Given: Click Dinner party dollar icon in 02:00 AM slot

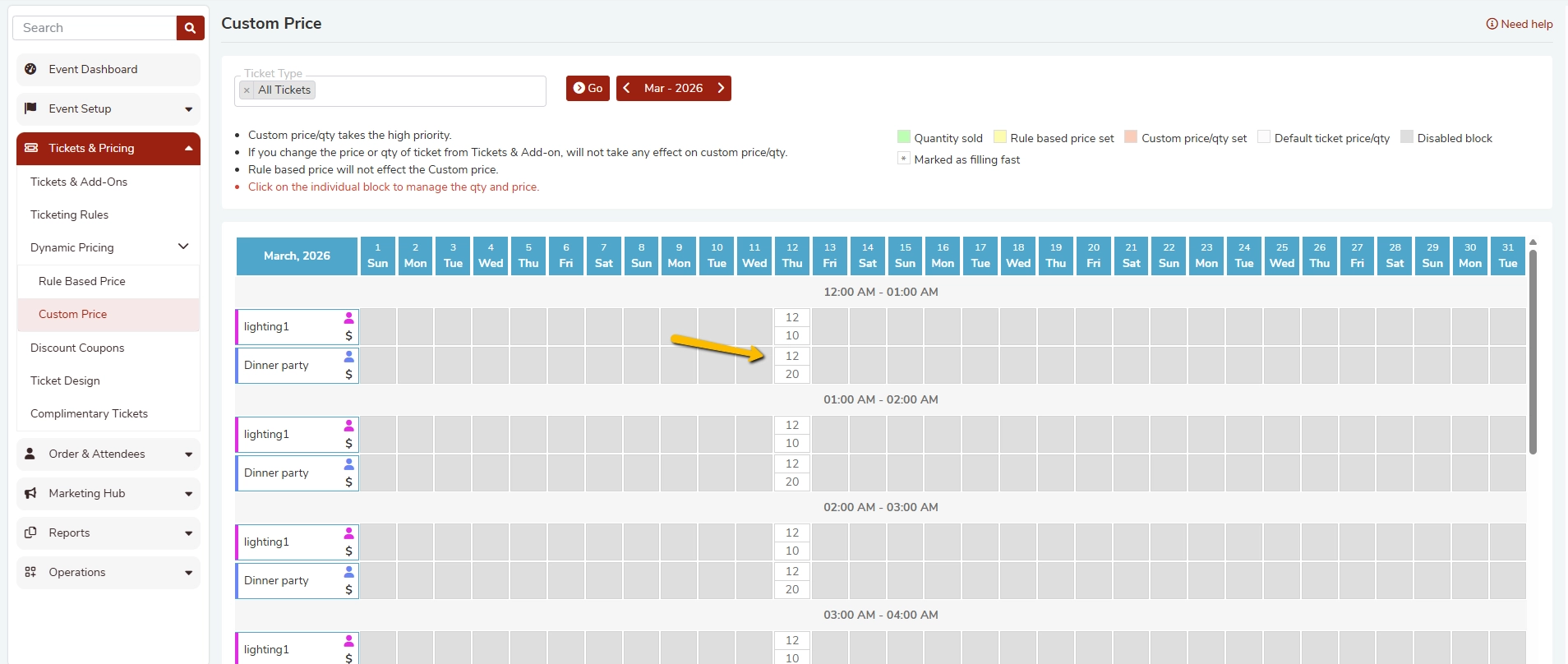Looking at the screenshot, I should (x=348, y=589).
